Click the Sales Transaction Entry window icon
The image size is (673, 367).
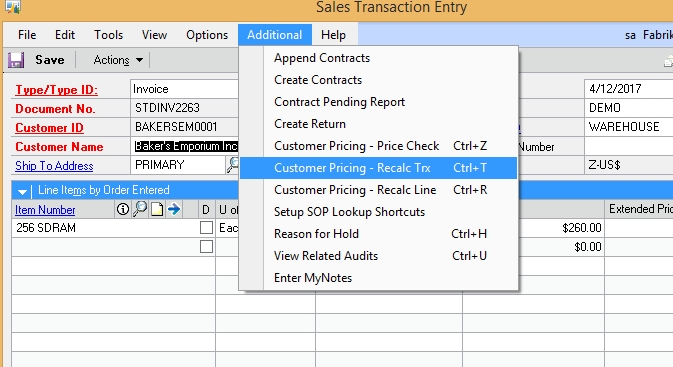tap(13, 6)
